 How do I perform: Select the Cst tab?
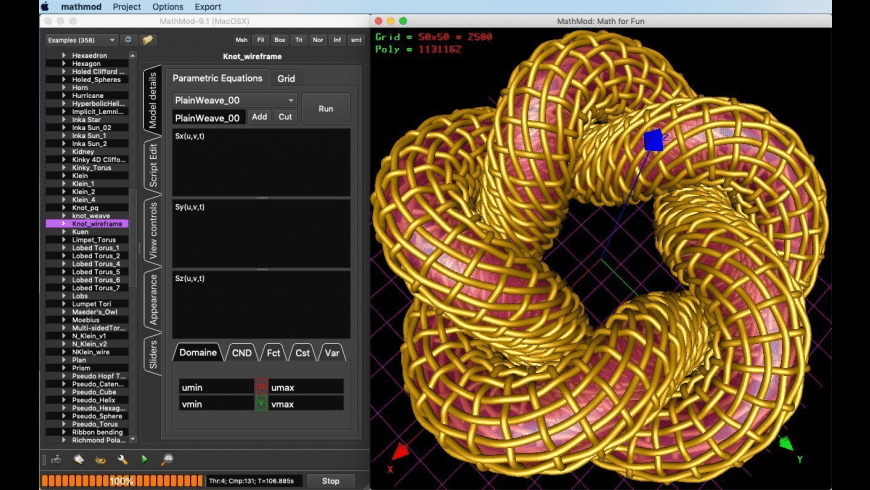tap(302, 352)
